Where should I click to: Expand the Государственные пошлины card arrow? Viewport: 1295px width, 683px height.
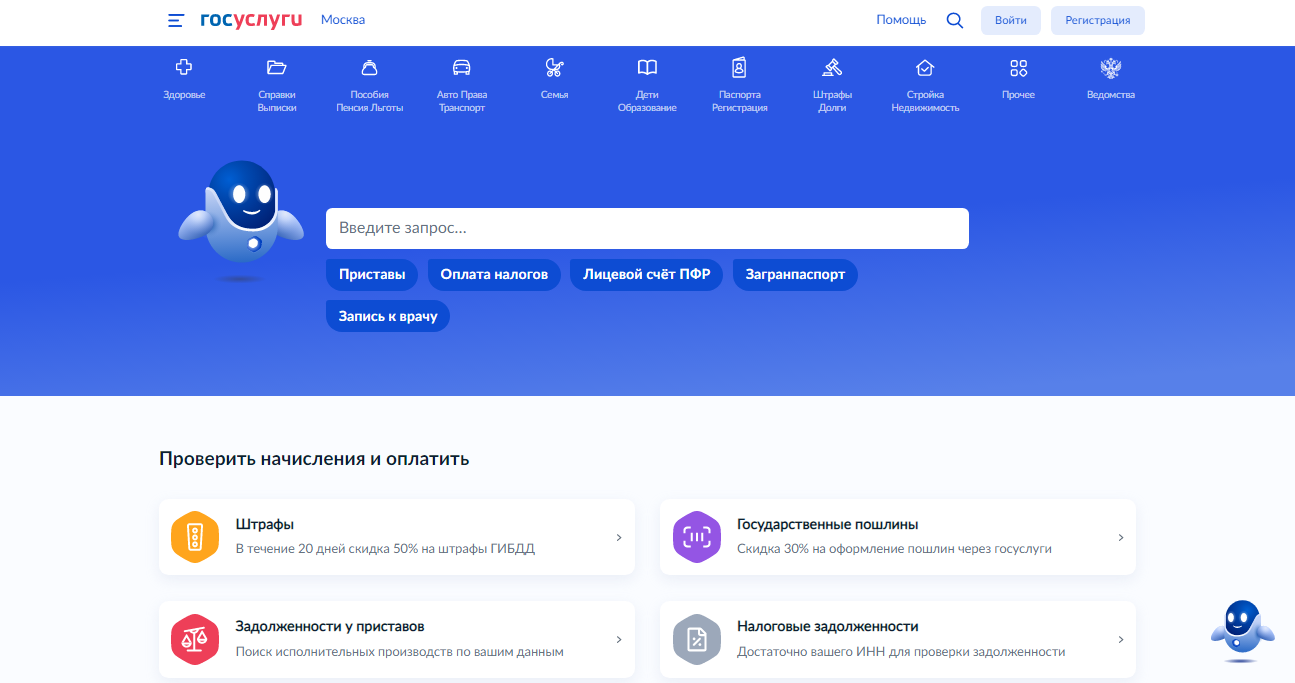(1120, 538)
